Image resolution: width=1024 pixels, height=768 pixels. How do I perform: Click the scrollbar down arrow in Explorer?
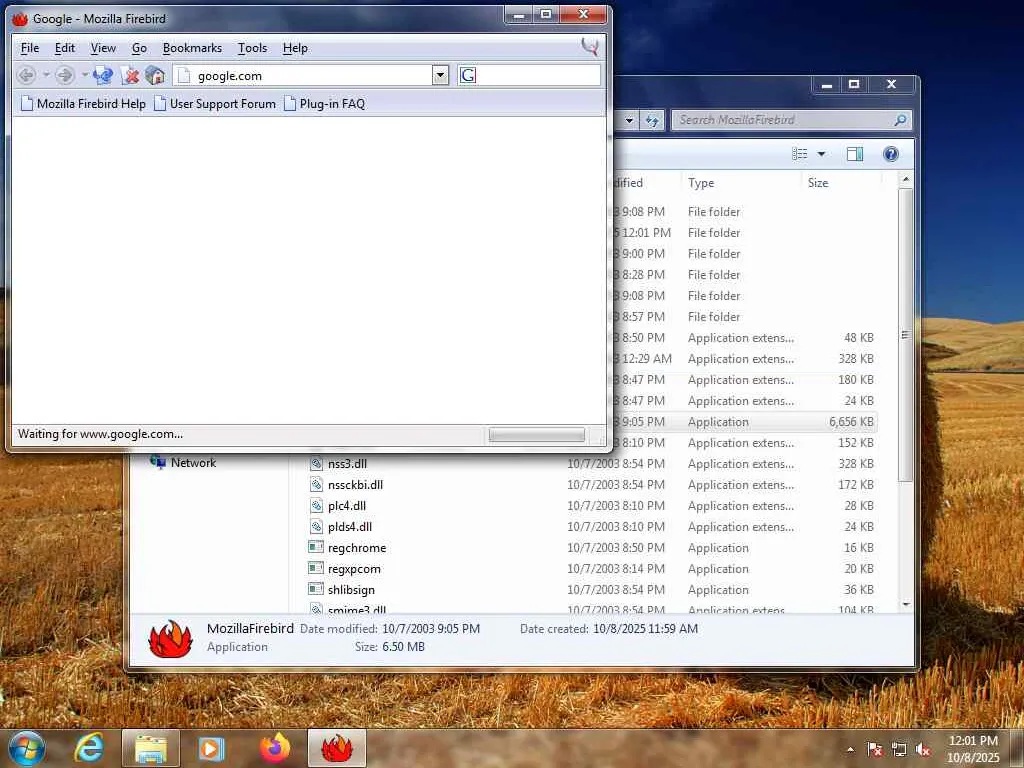tap(905, 605)
